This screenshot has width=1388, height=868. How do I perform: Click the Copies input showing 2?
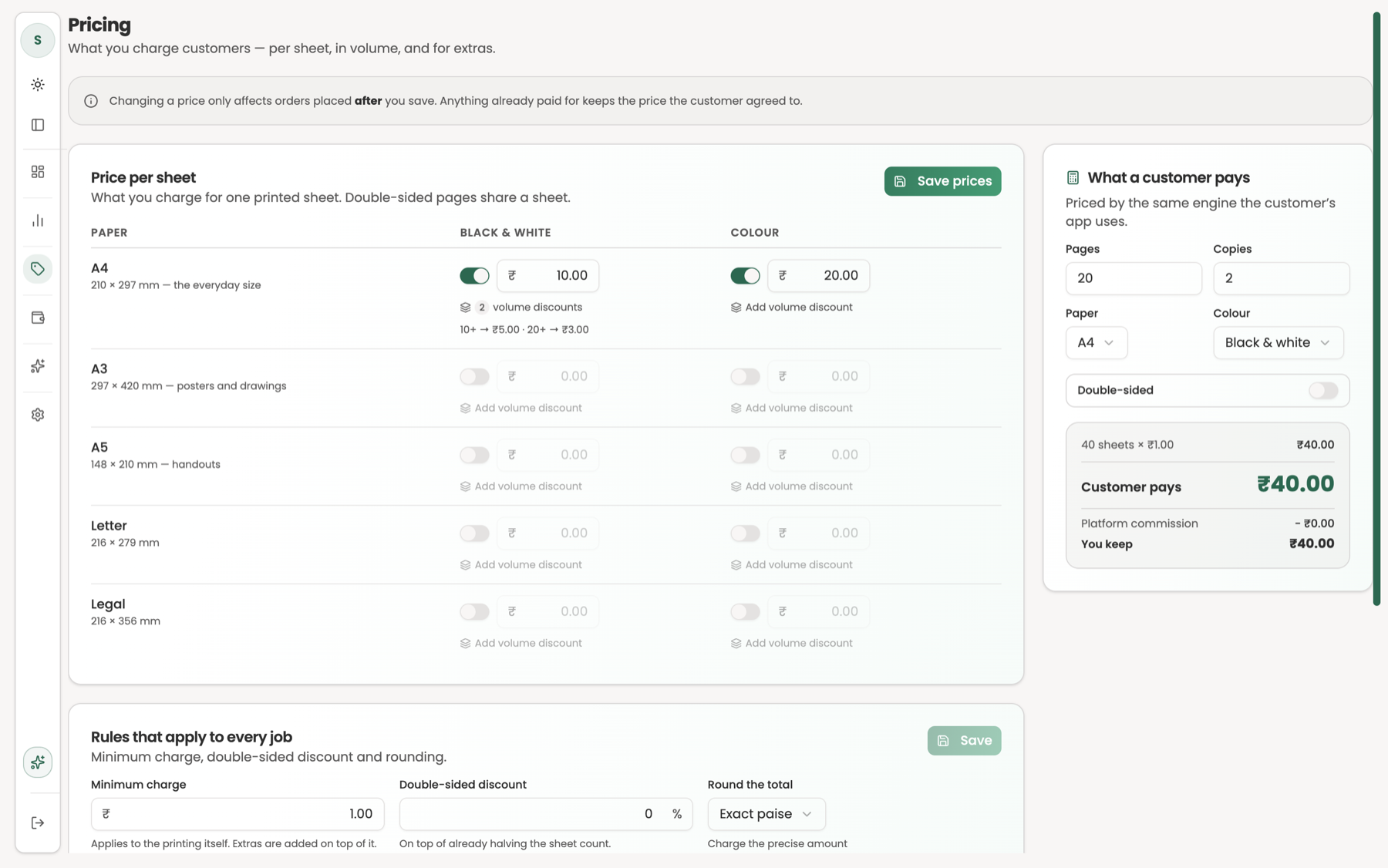(x=1281, y=278)
